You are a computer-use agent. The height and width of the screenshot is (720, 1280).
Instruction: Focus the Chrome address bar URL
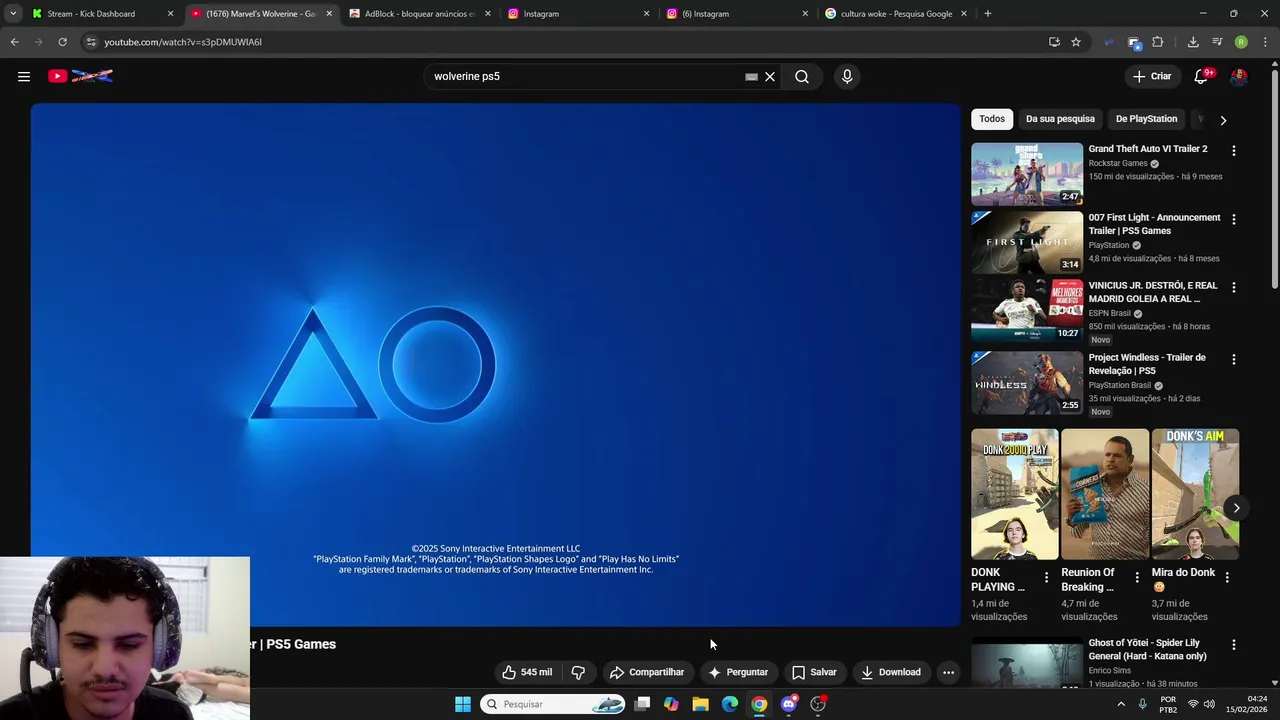182,42
